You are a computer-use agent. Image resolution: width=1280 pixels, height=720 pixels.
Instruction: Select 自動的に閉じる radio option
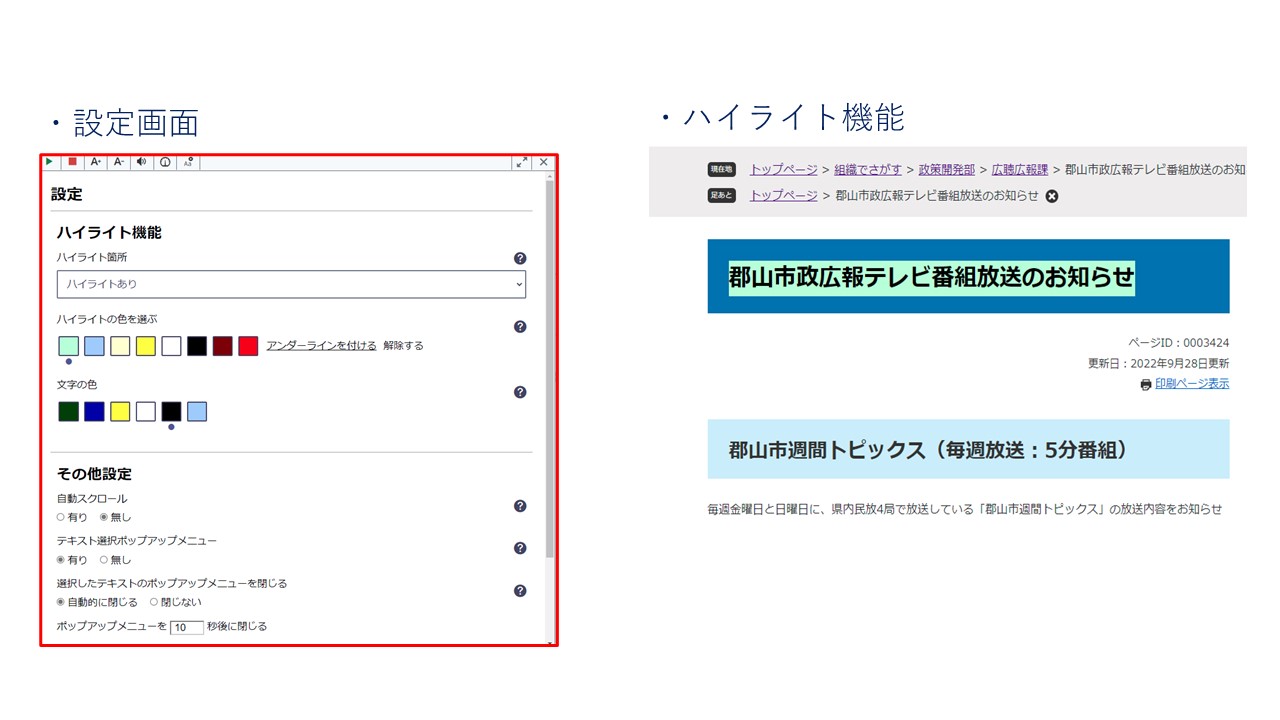(61, 602)
